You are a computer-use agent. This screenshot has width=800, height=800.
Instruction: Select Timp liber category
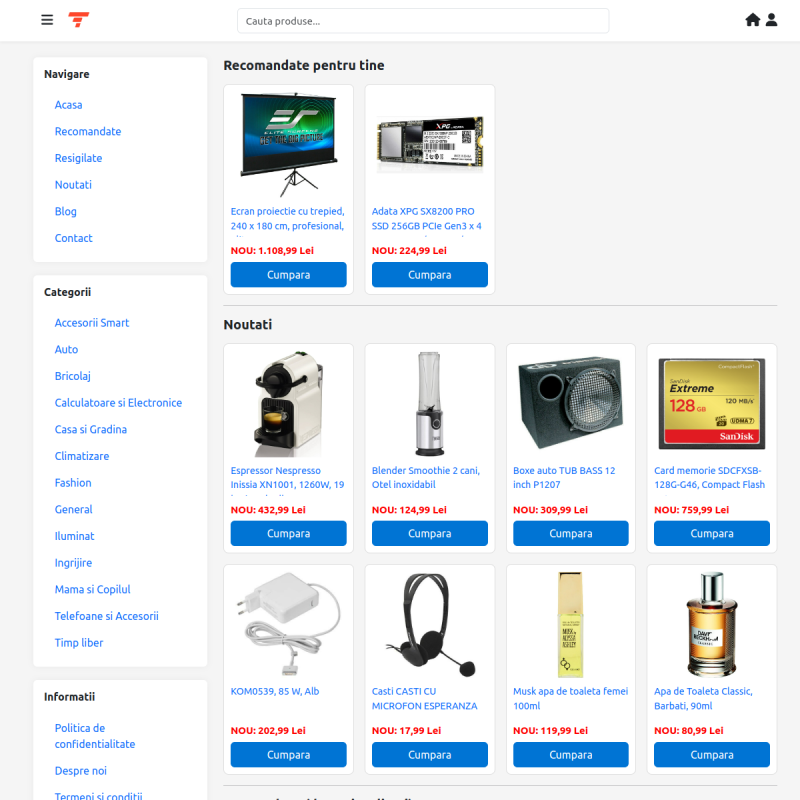(79, 643)
